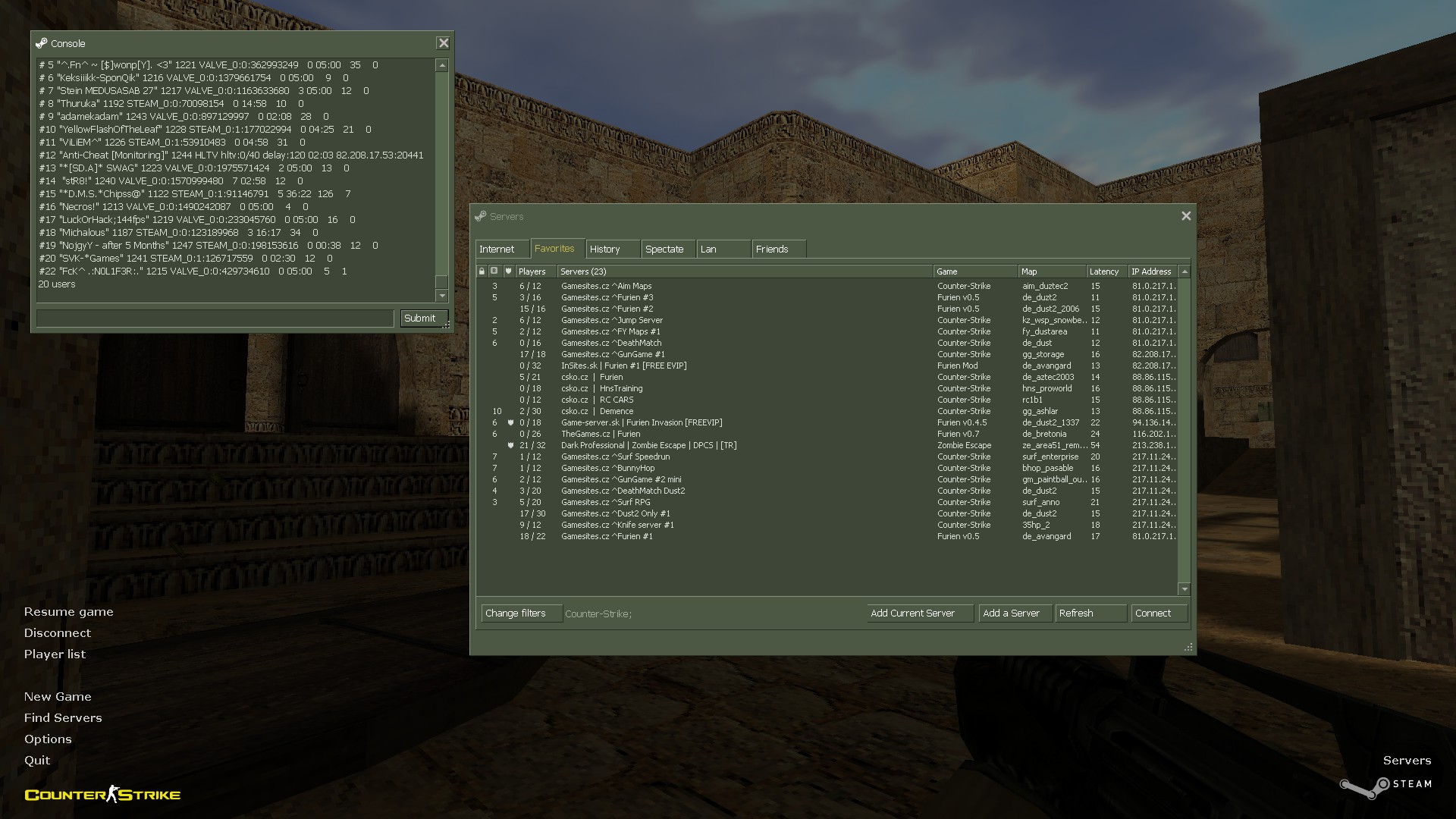
Task: Select Gamesites.cz ^Dust2 Only #1 server
Action: coord(827,513)
